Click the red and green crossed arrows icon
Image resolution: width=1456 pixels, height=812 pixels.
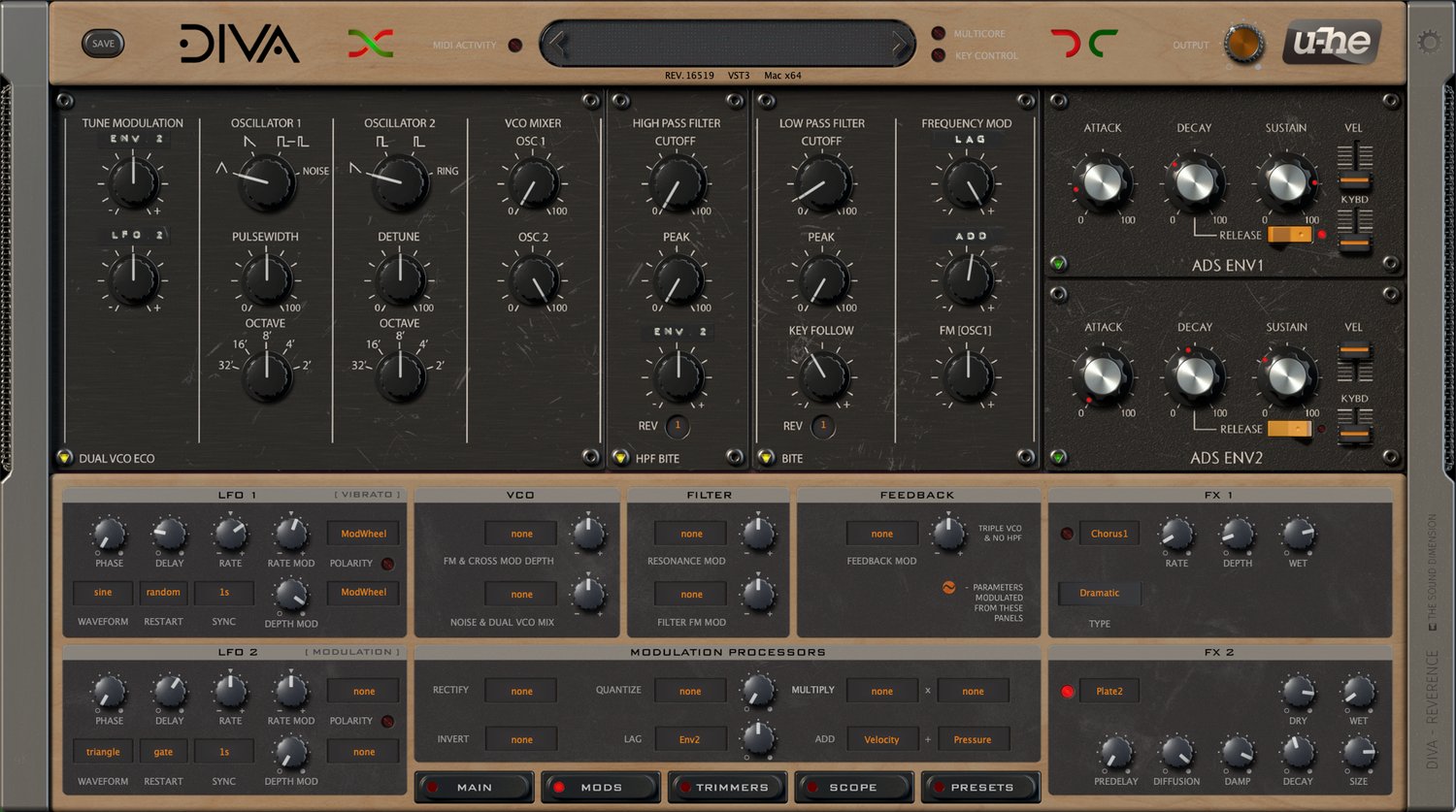pos(370,44)
